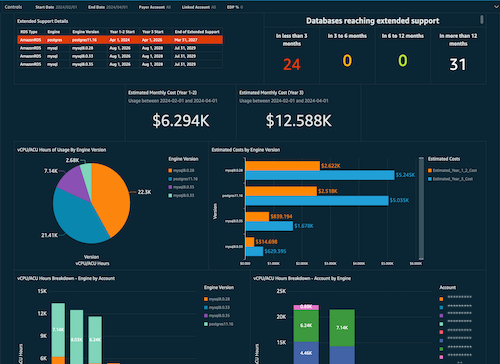Screen dimensions: 500x364
Task: Sort by End of Extended Support header
Action: click(197, 32)
